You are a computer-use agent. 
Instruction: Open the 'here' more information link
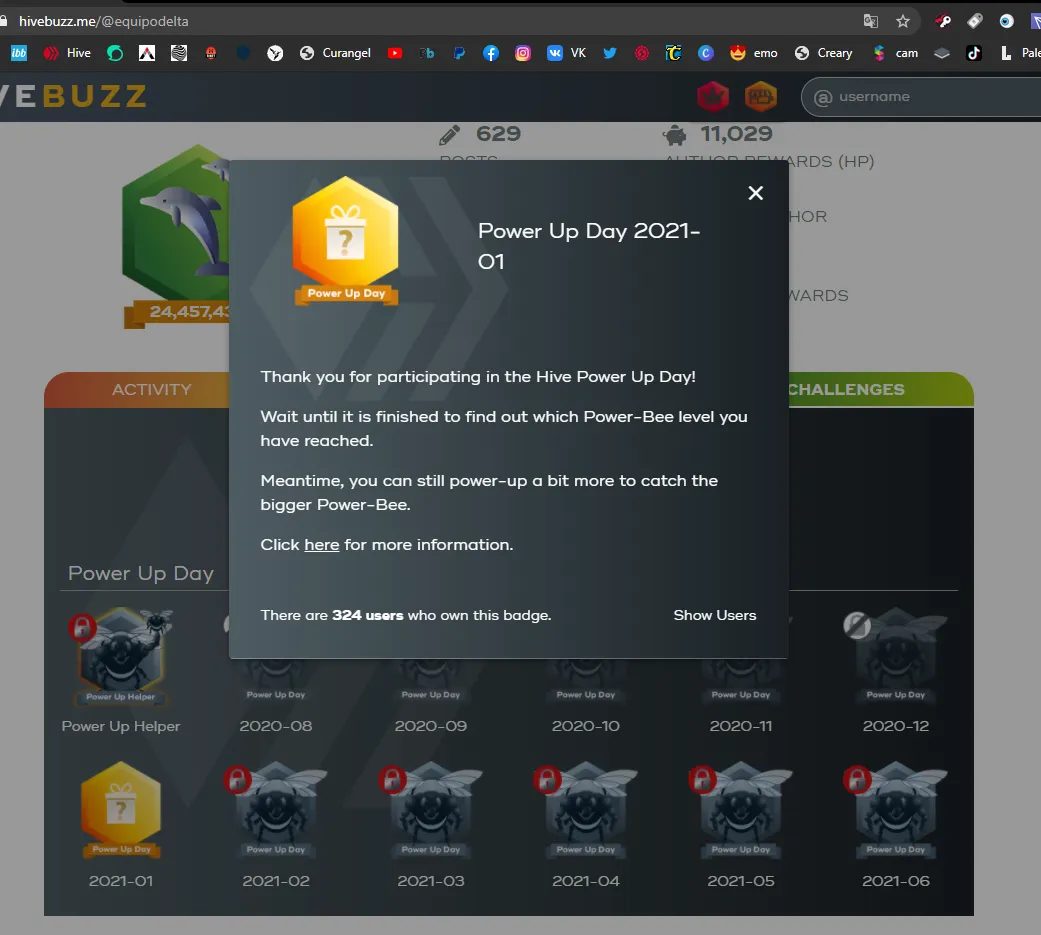click(x=321, y=545)
